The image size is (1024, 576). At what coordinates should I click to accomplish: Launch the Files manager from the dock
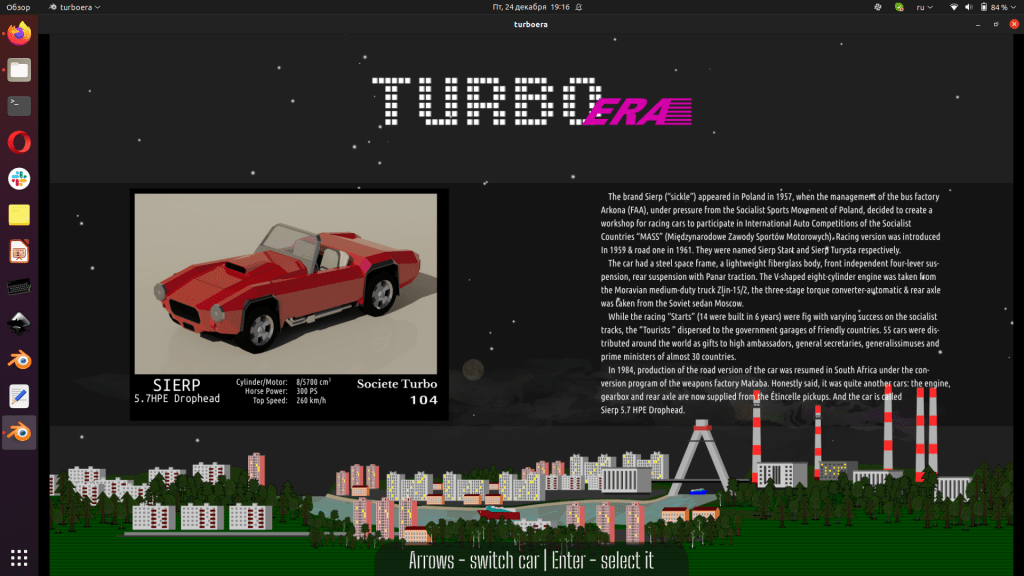click(19, 70)
